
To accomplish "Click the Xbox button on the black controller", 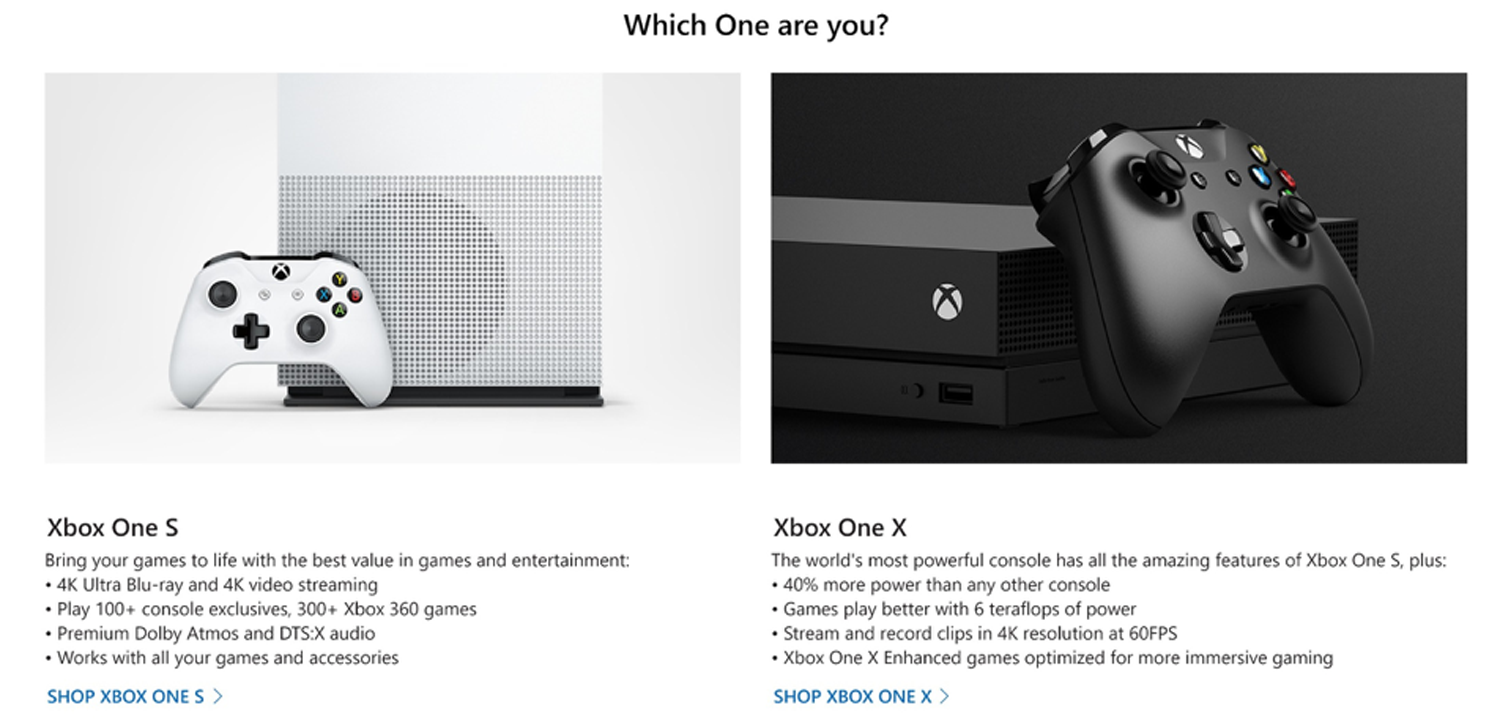I will 1187,146.
